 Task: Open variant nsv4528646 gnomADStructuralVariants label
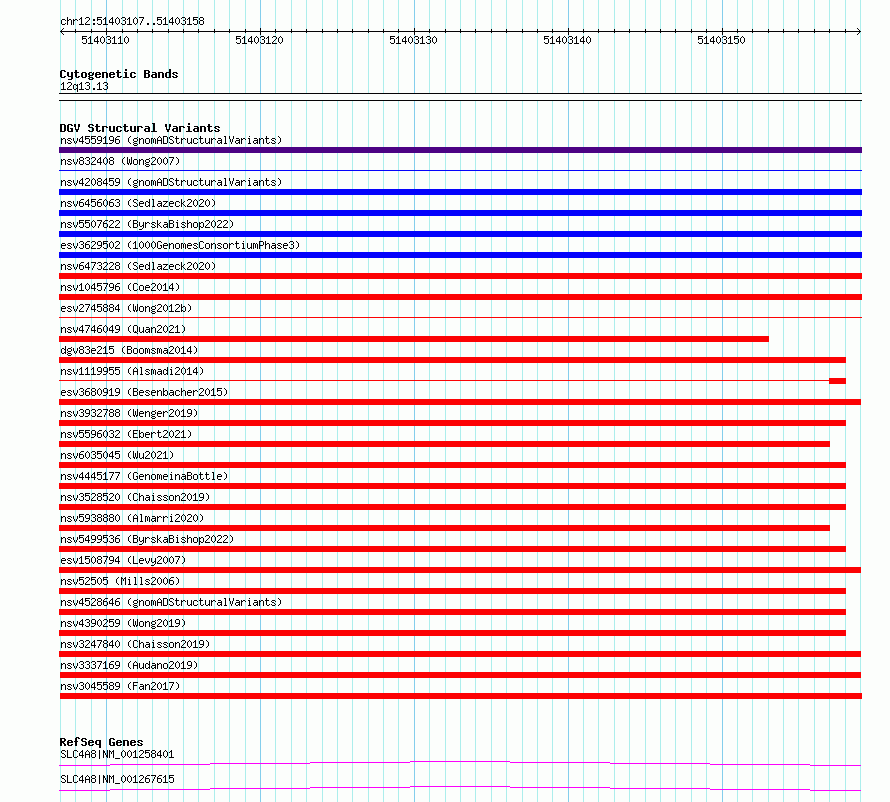click(x=171, y=602)
